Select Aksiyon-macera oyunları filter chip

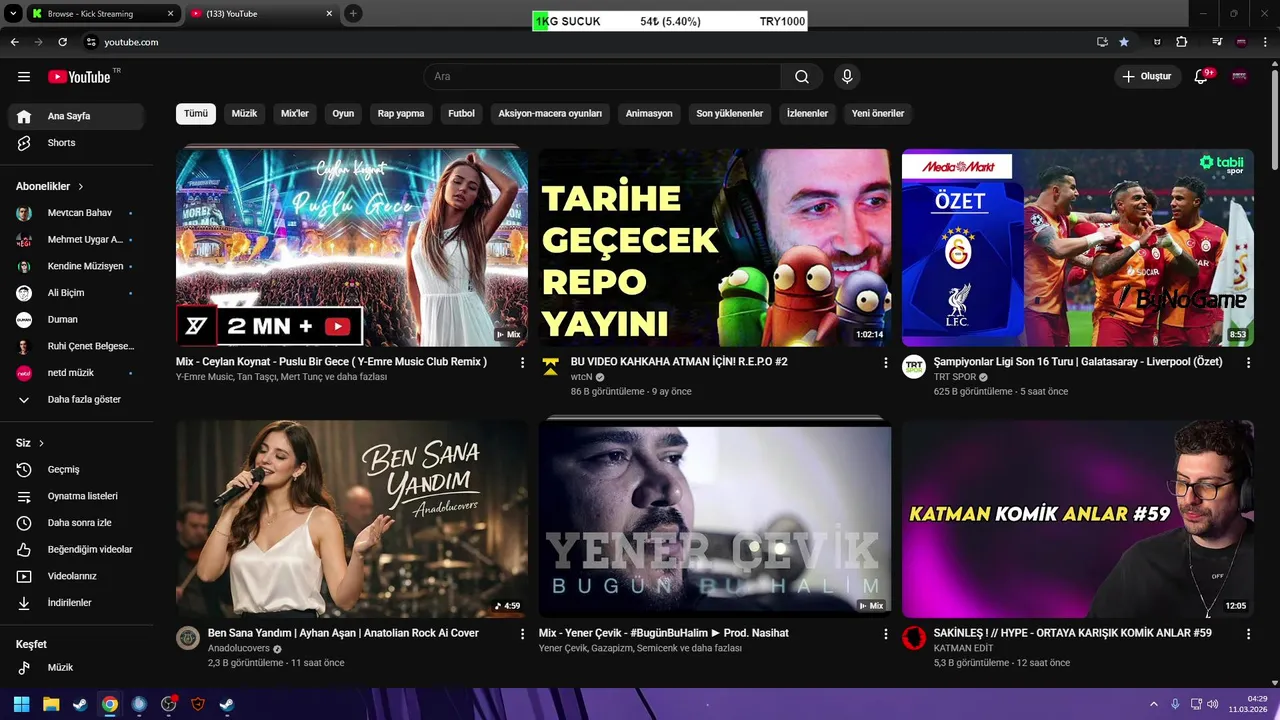pos(550,114)
